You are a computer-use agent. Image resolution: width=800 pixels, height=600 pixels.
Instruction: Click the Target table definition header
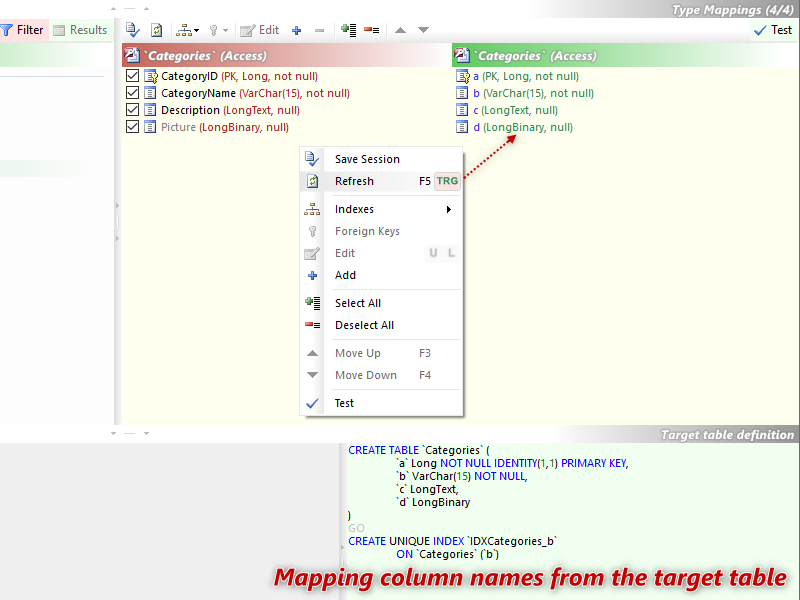(728, 435)
